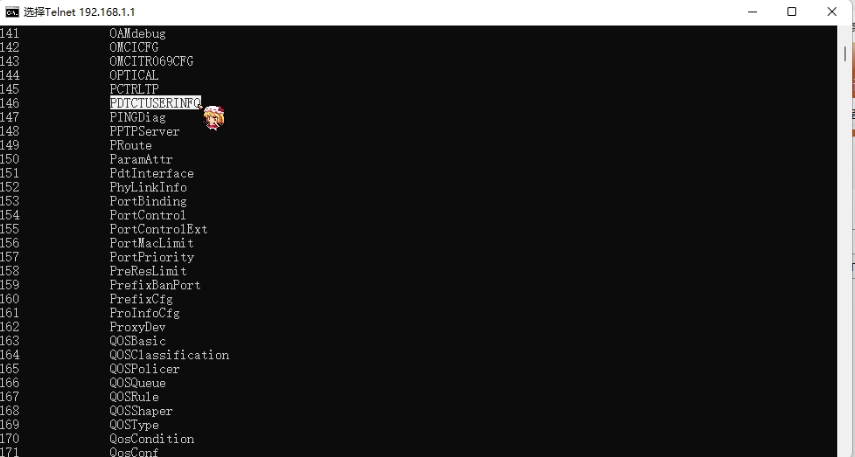Click the QOSClassification entry
The height and width of the screenshot is (457, 855).
tap(169, 354)
